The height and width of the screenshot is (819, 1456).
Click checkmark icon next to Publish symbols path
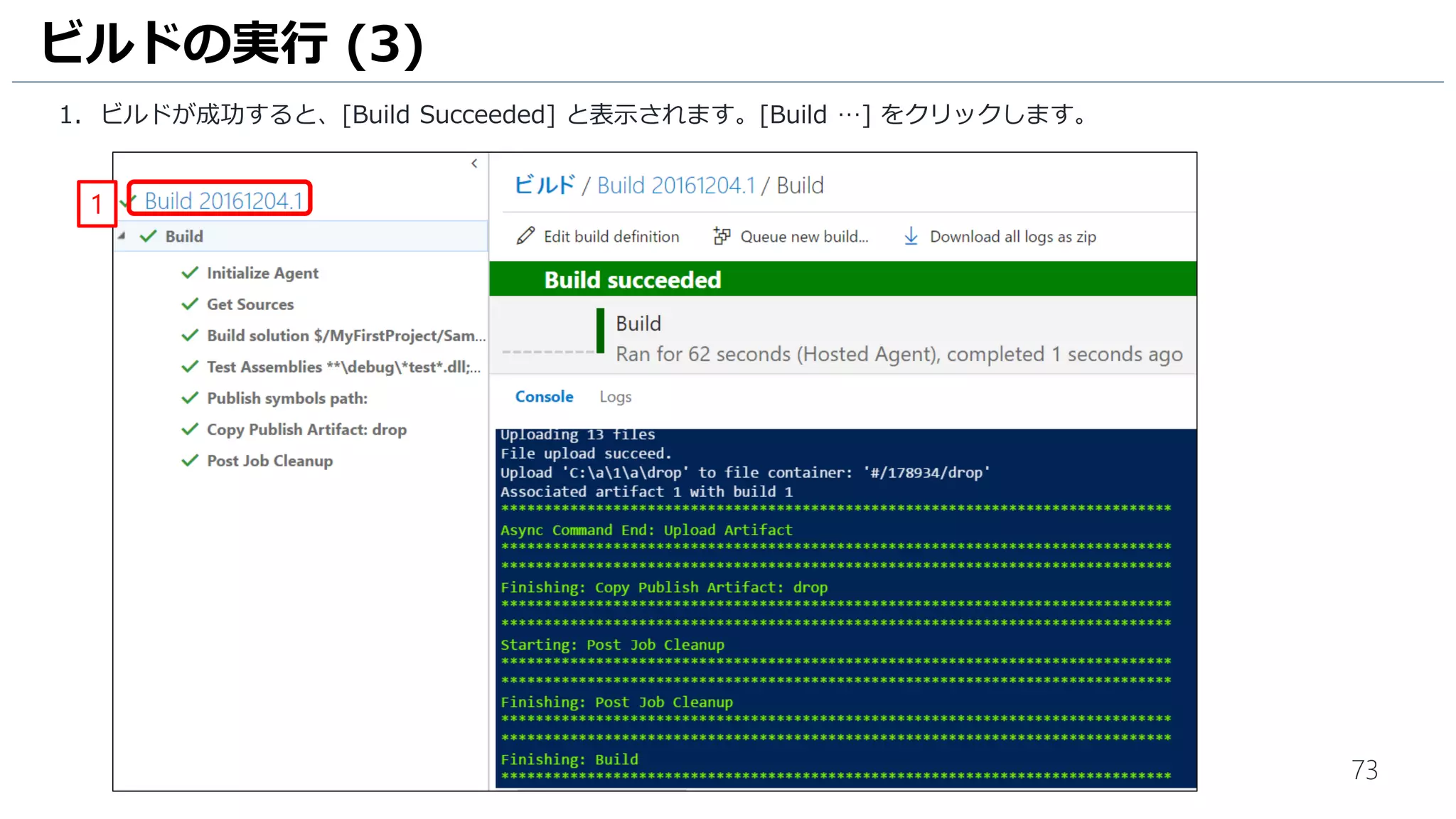coord(190,398)
